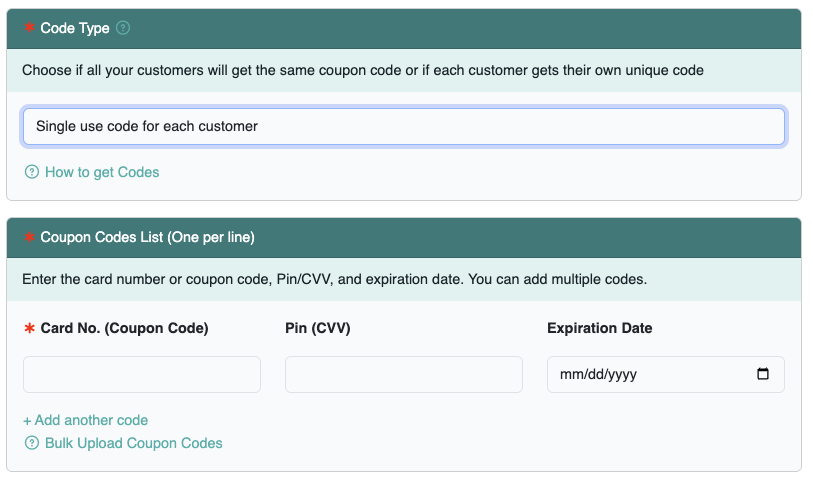
Task: Click question-mark icon before How to get Codes
Action: click(31, 172)
